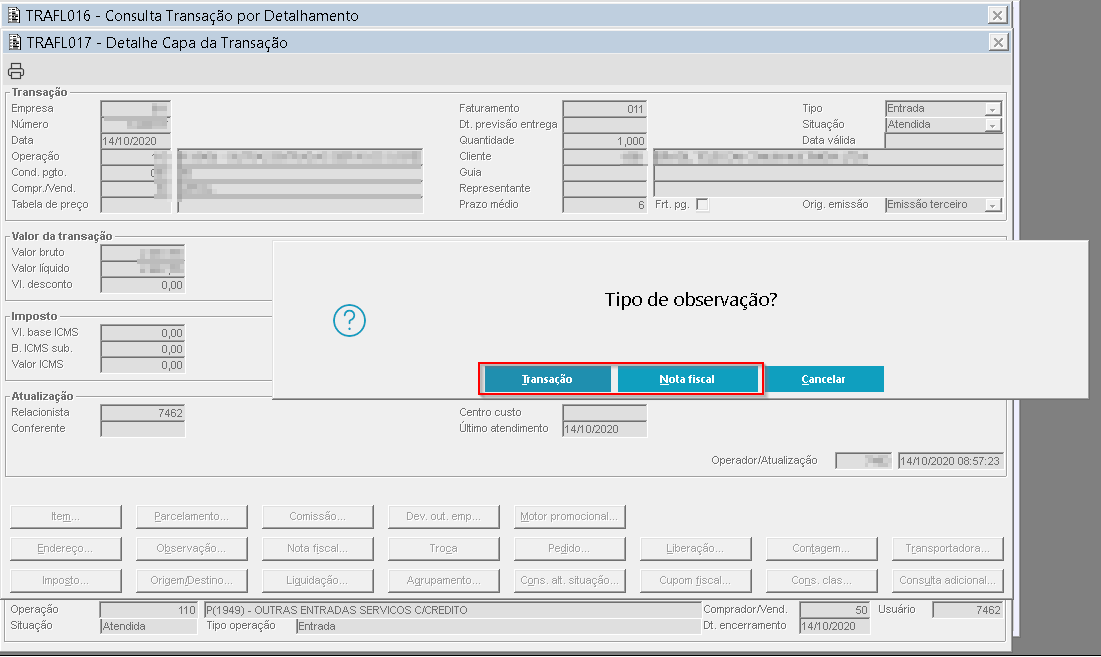Open the Cupom fiscal... button
The image size is (1101, 657).
click(695, 581)
